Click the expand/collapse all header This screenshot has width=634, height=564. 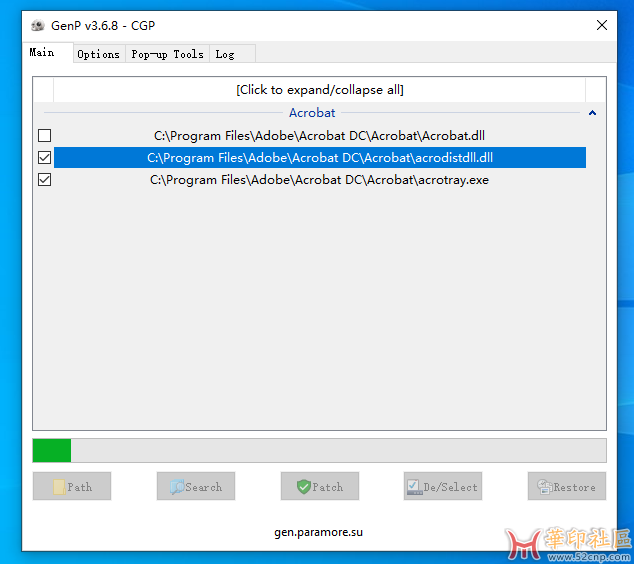pyautogui.click(x=319, y=89)
